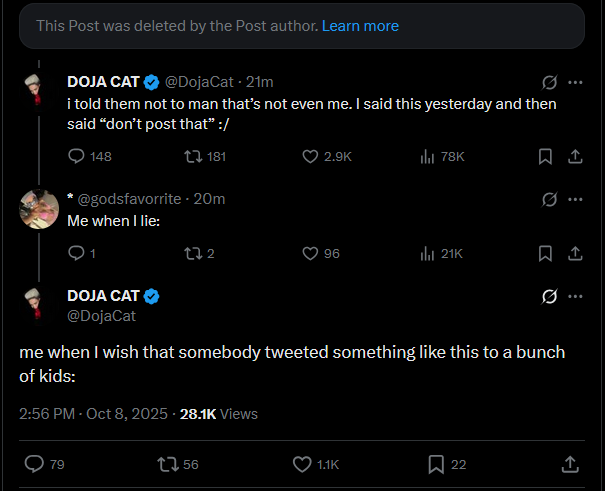Reply to Doja Cat's first post

(x=76, y=156)
